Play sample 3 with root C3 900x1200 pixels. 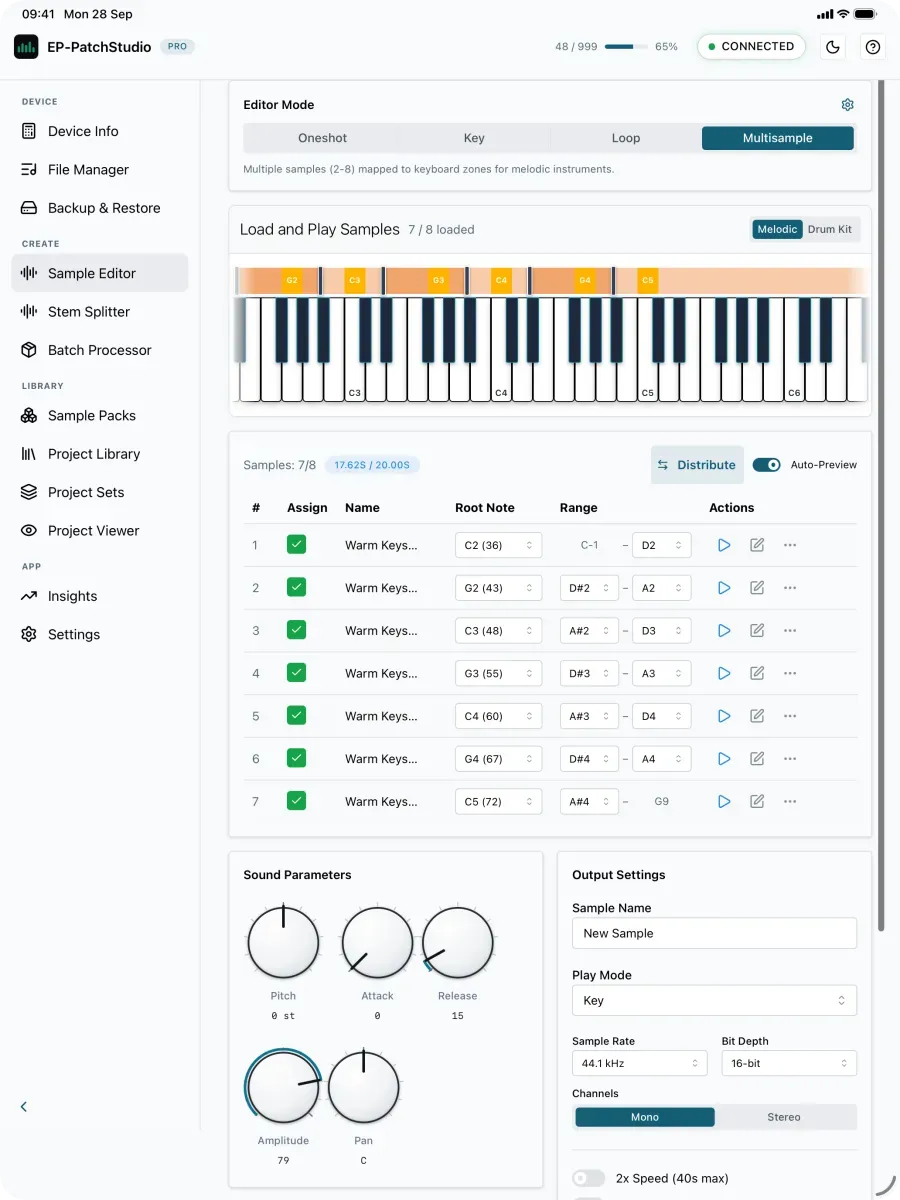[x=724, y=631]
